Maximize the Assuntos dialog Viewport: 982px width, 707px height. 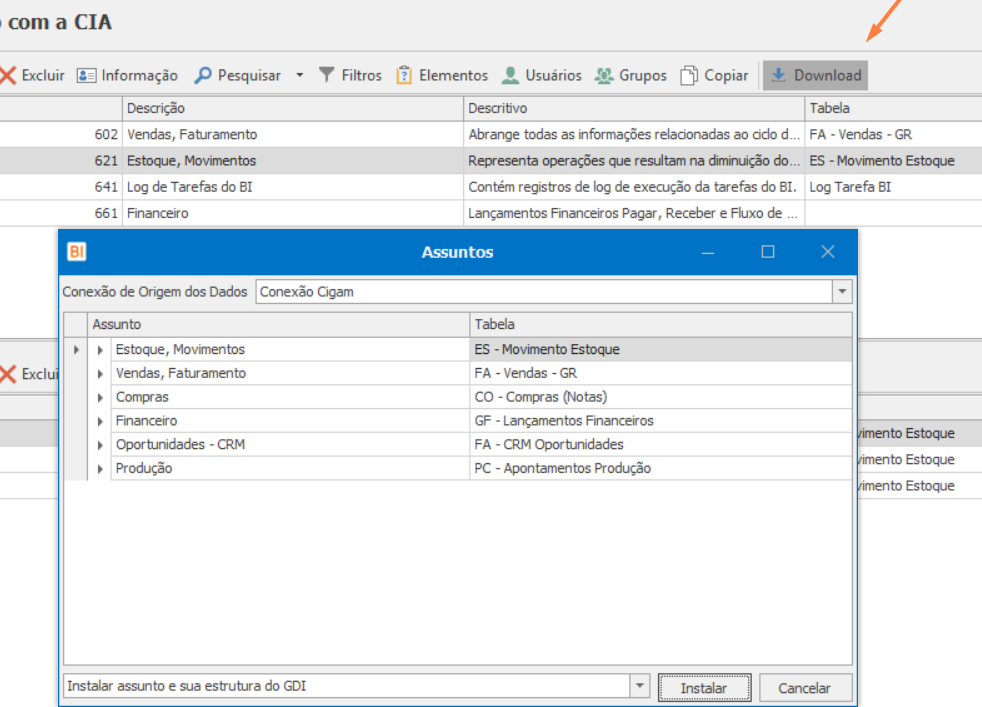coord(768,252)
